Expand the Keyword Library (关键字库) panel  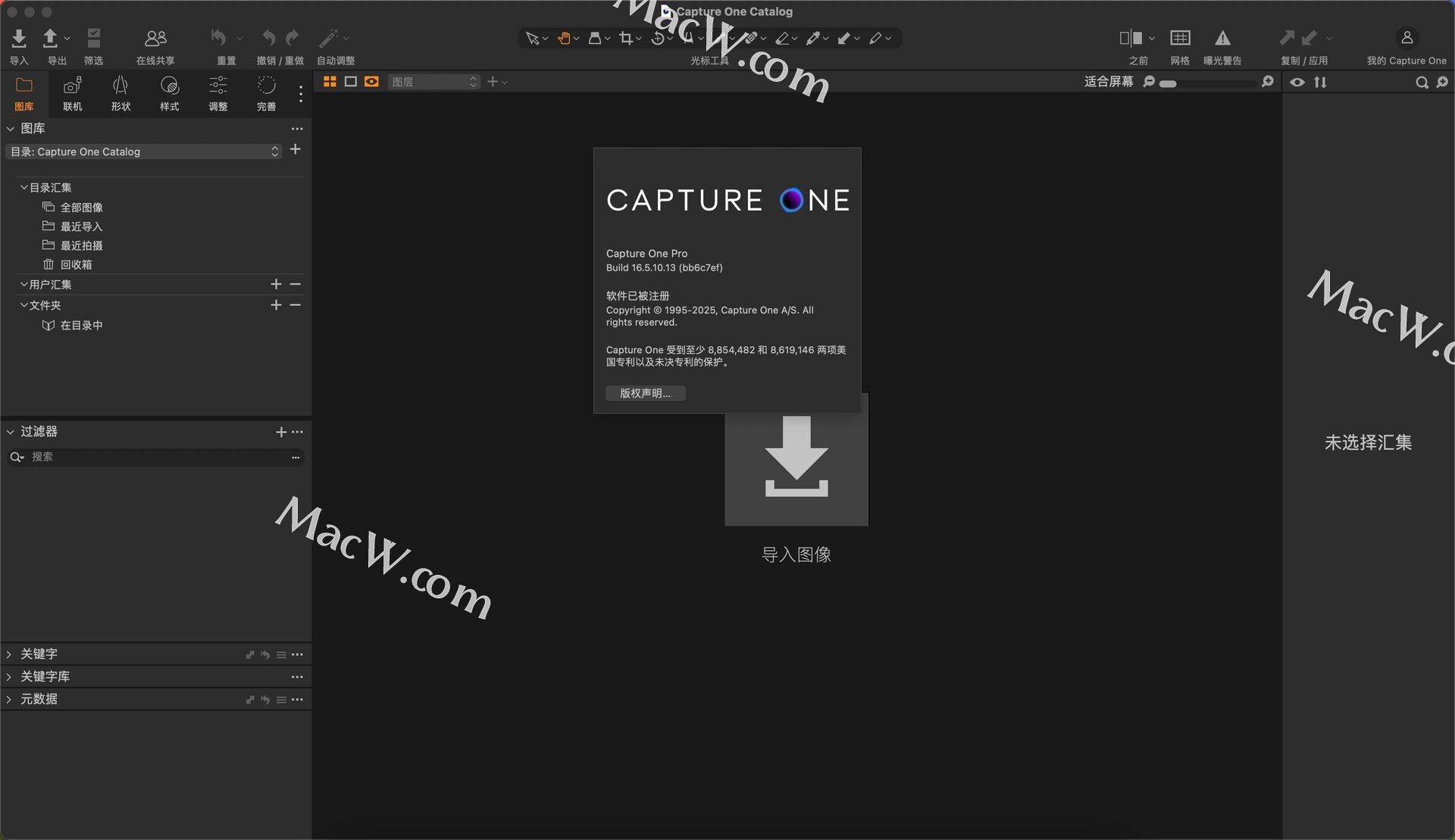9,676
